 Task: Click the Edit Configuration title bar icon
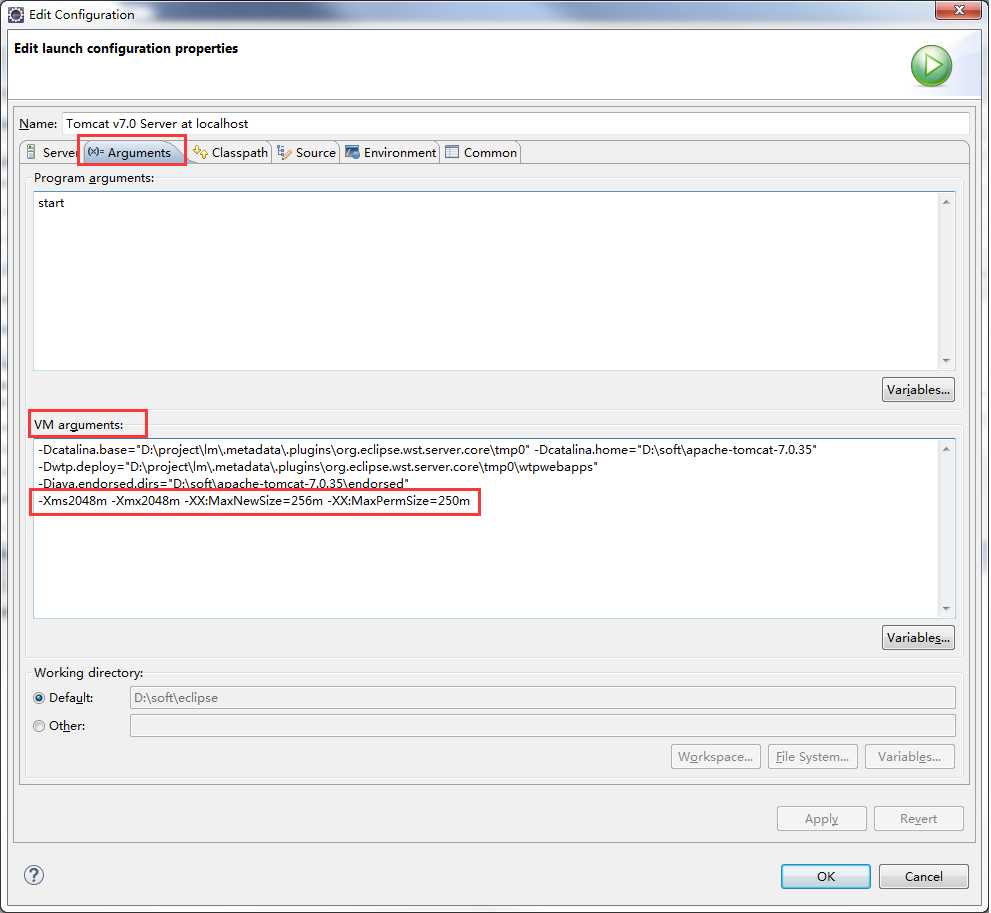pyautogui.click(x=16, y=15)
